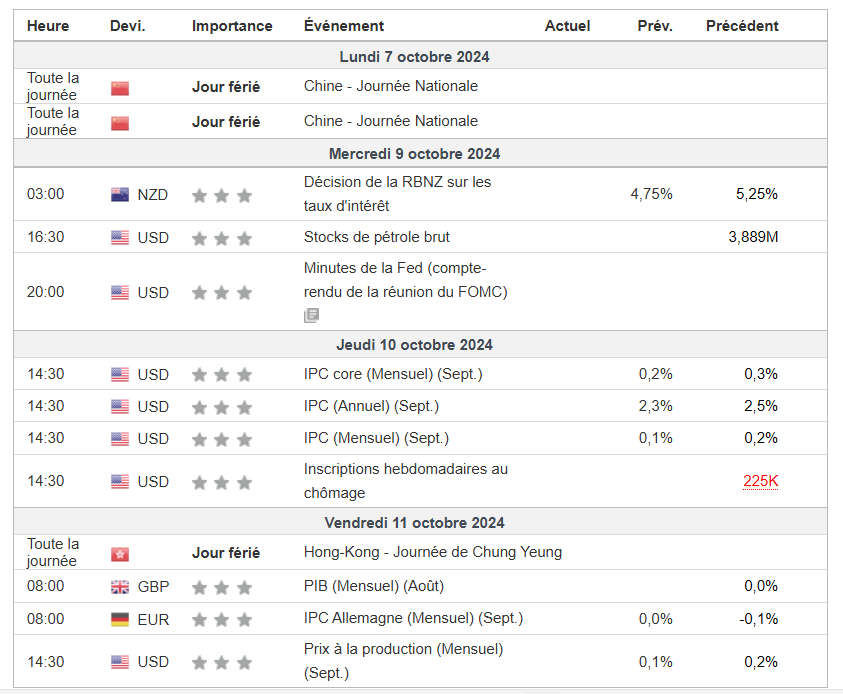
Task: Click the Hong Kong flag icon
Action: pos(120,554)
